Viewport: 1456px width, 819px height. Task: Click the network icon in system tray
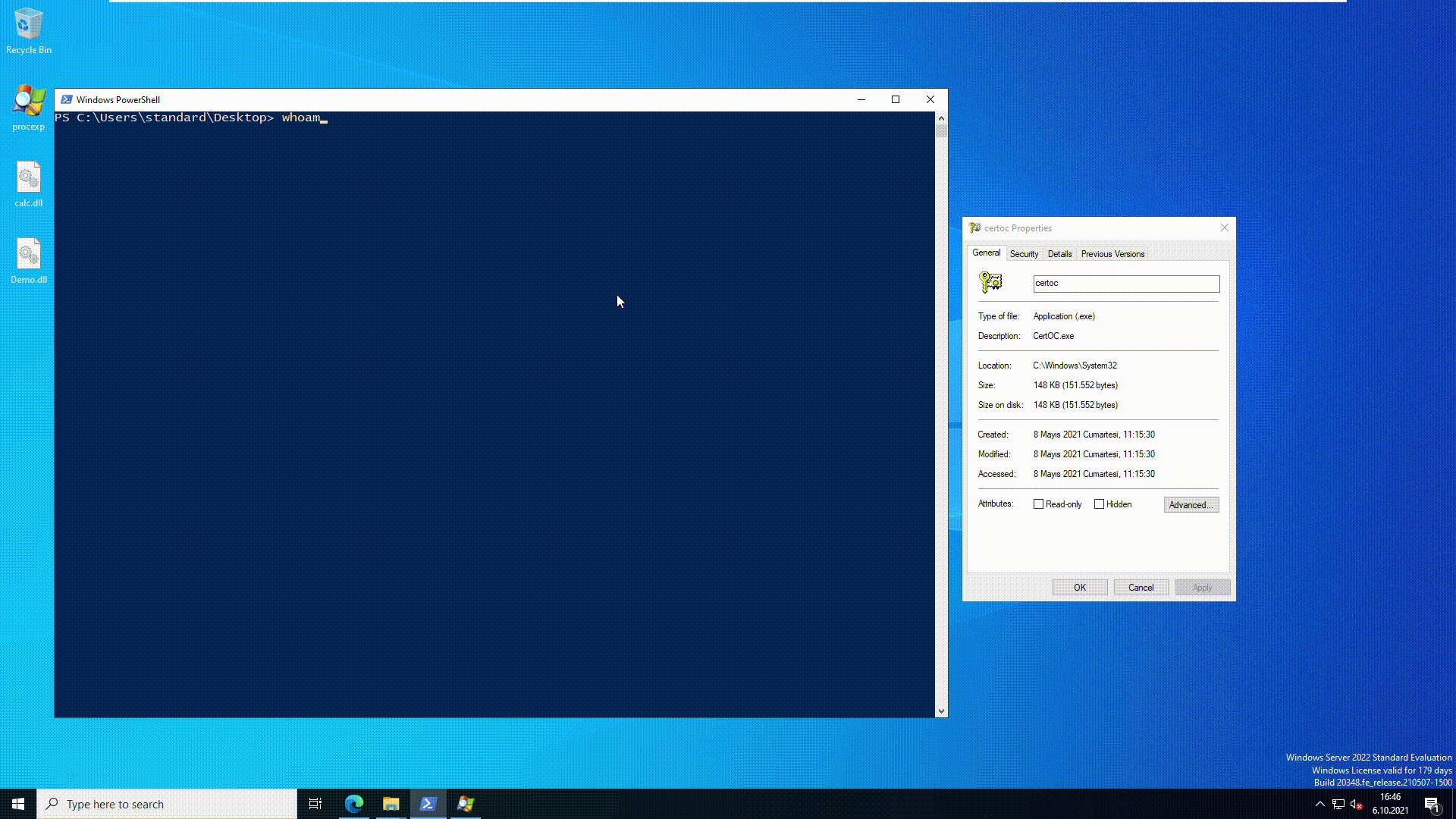(1336, 805)
